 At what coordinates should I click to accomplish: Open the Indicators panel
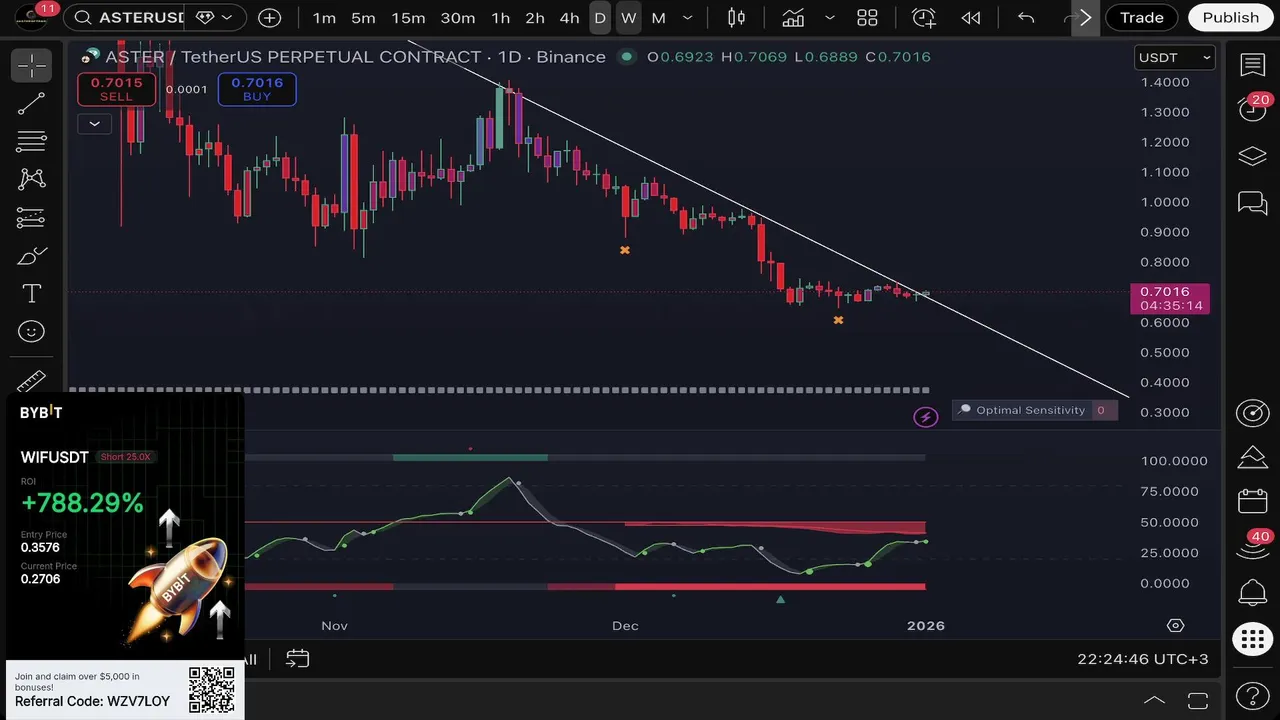pyautogui.click(x=794, y=17)
